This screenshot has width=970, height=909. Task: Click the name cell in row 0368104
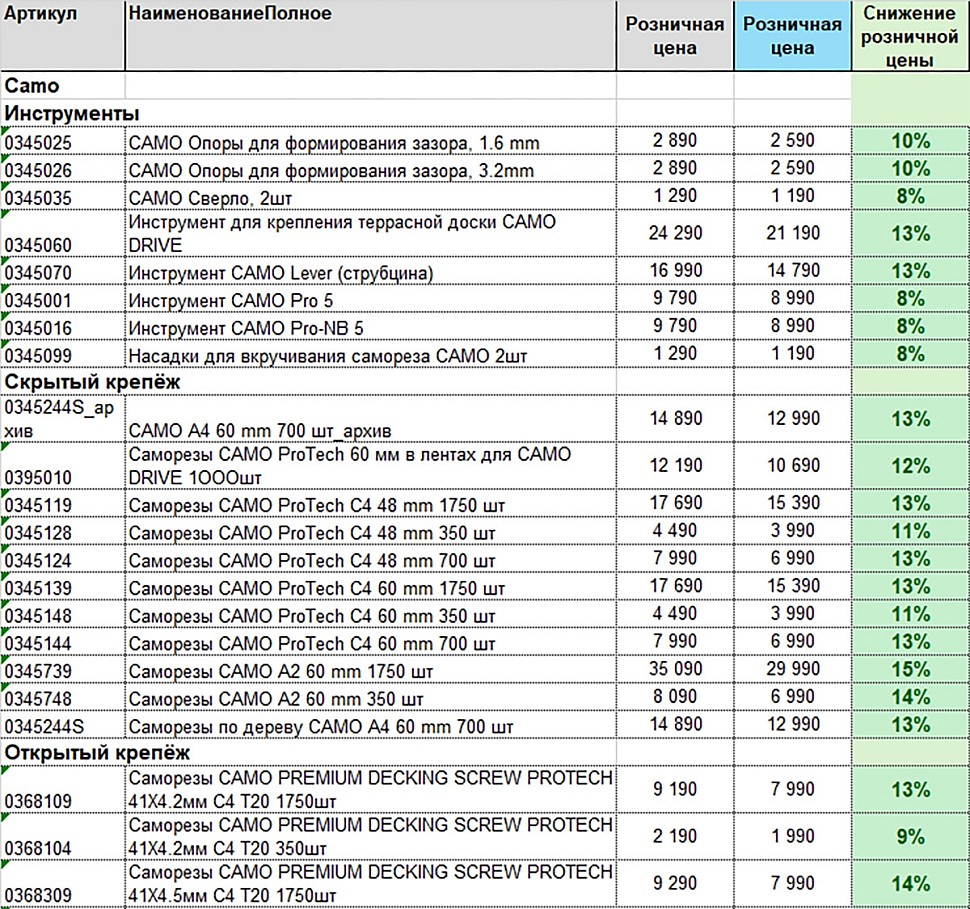coord(371,837)
